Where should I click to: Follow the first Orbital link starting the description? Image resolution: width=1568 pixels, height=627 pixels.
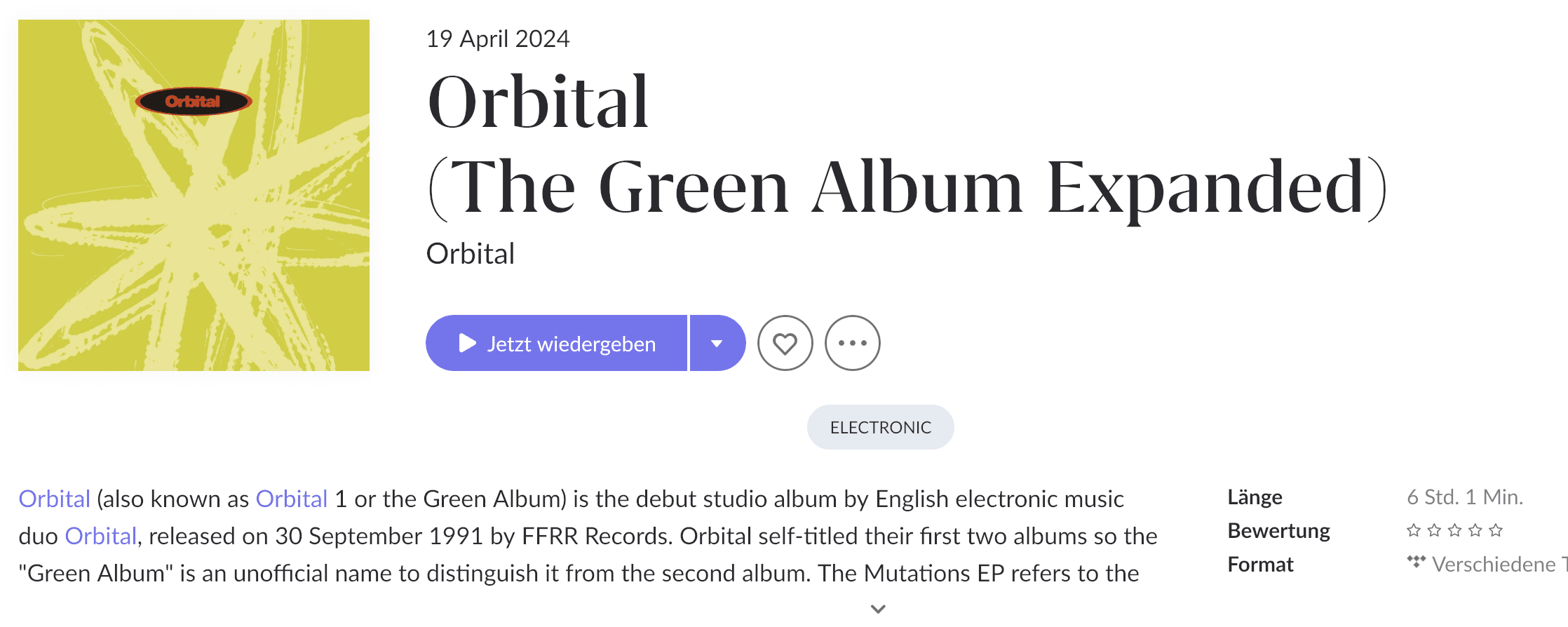54,499
